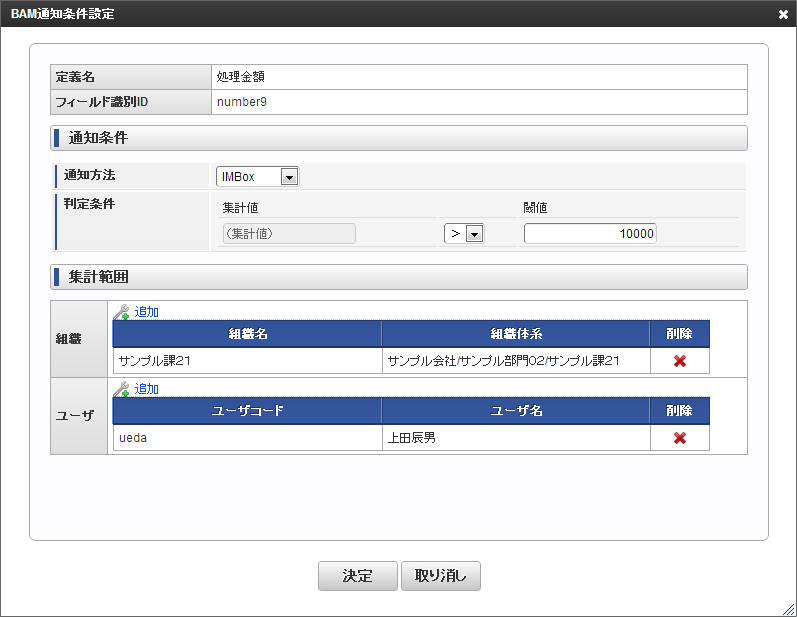
Task: Delete the ueda user row
Action: tap(680, 438)
